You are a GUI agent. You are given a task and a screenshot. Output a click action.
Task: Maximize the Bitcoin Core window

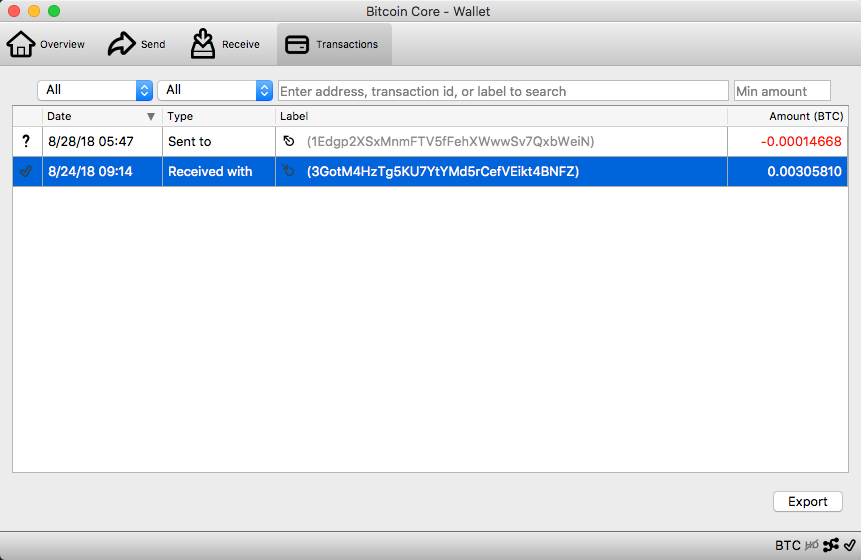point(54,11)
